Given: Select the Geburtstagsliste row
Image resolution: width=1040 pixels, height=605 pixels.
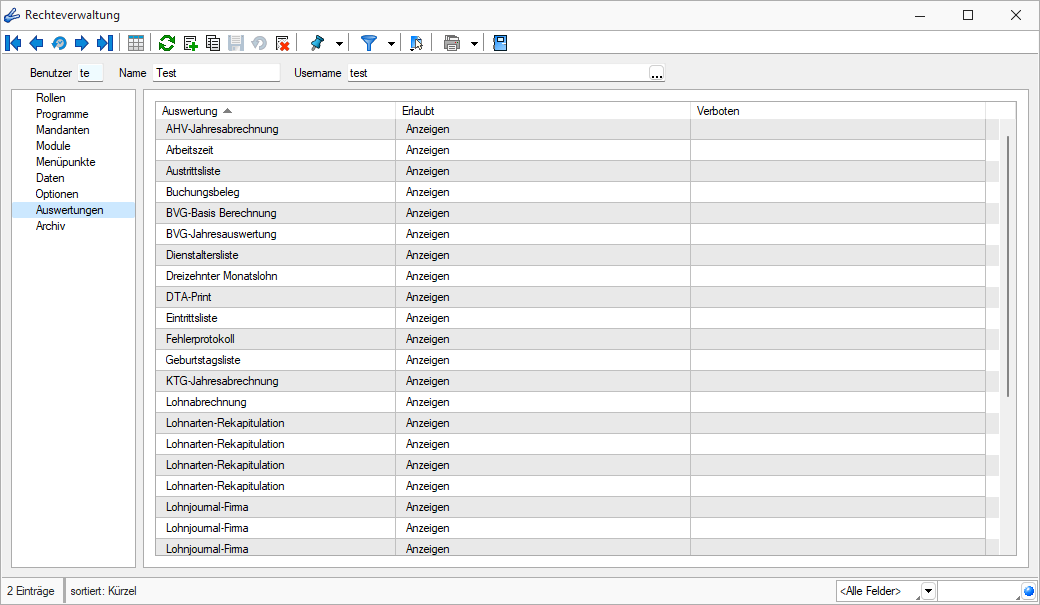Looking at the screenshot, I should tap(570, 360).
